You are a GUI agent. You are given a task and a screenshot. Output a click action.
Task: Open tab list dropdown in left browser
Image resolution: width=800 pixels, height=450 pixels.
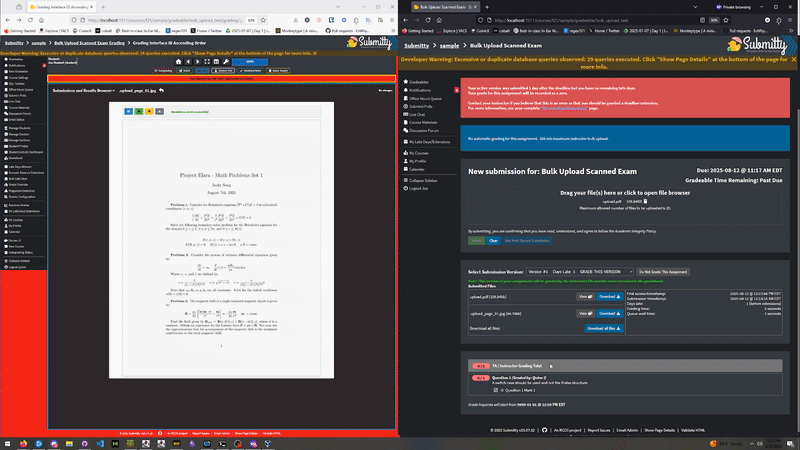tap(337, 7)
